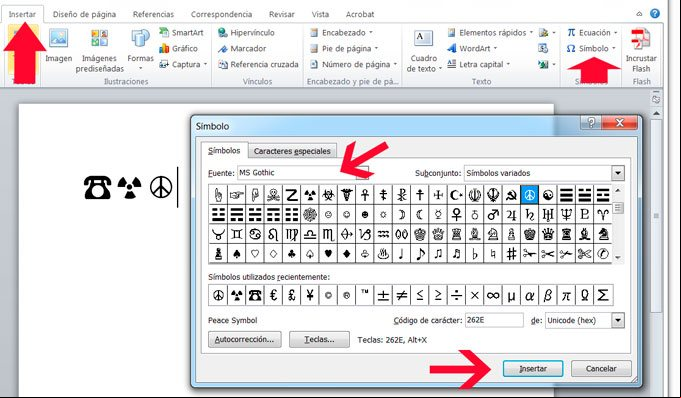Click the Gráfico chart icon
The image size is (681, 398).
point(179,49)
